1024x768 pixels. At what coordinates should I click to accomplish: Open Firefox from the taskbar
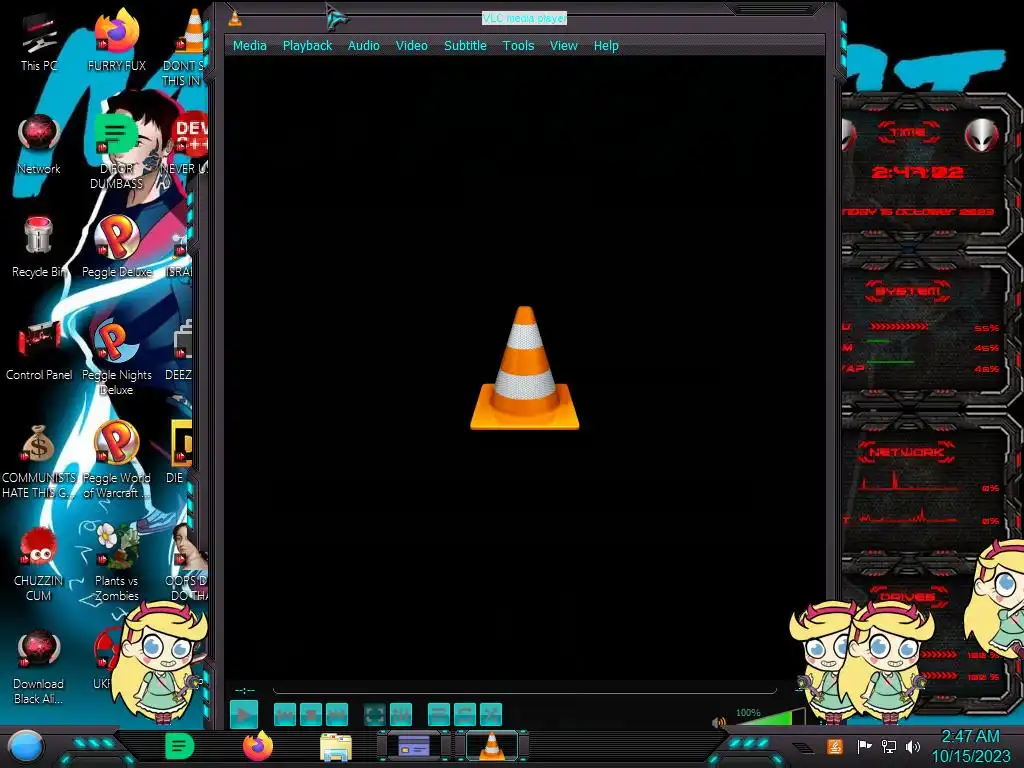257,746
